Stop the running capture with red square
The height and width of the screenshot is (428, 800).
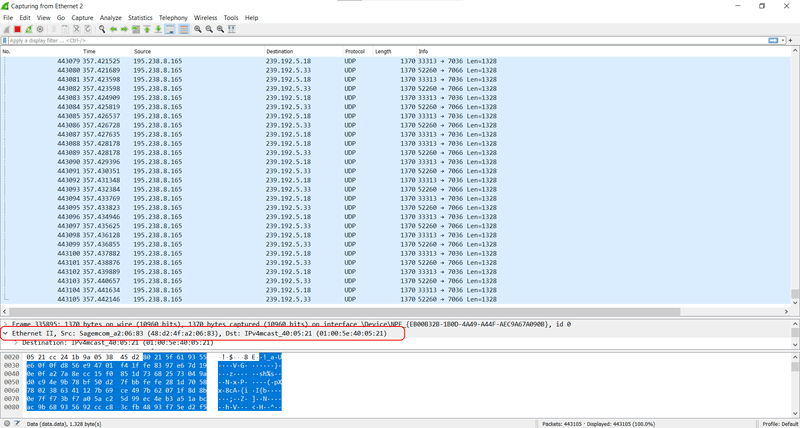pyautogui.click(x=17, y=29)
